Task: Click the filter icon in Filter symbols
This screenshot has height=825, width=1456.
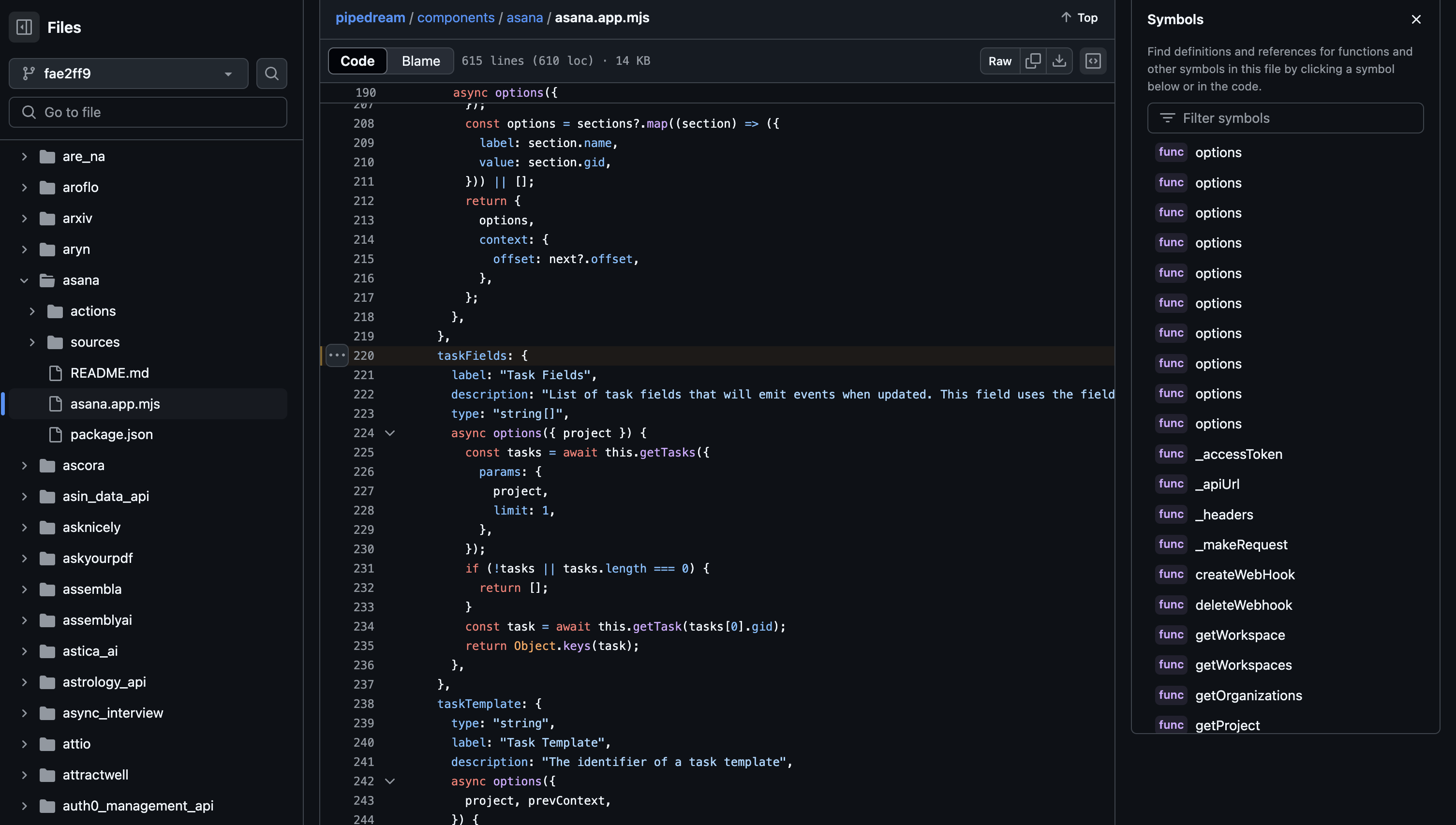Action: (1168, 118)
